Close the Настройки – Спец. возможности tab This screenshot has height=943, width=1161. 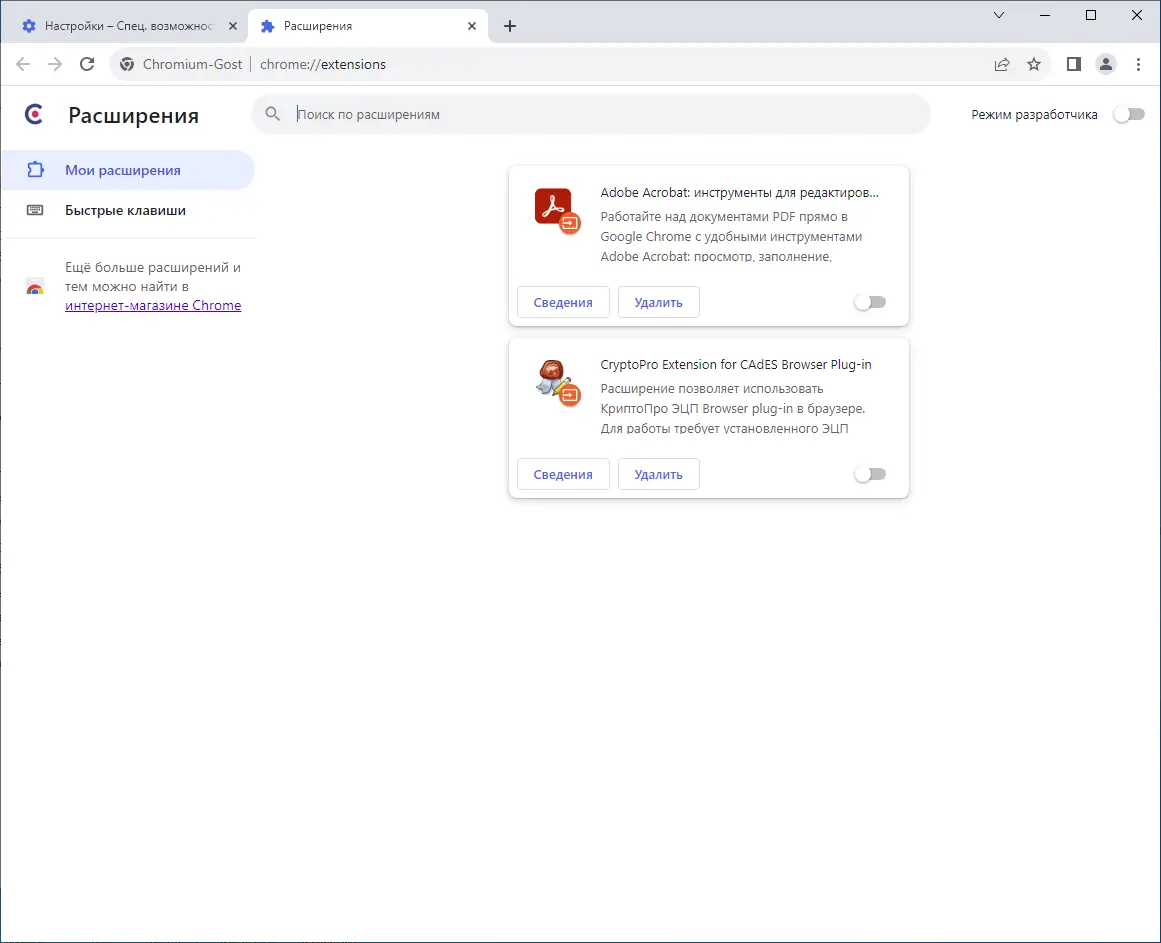coord(232,26)
